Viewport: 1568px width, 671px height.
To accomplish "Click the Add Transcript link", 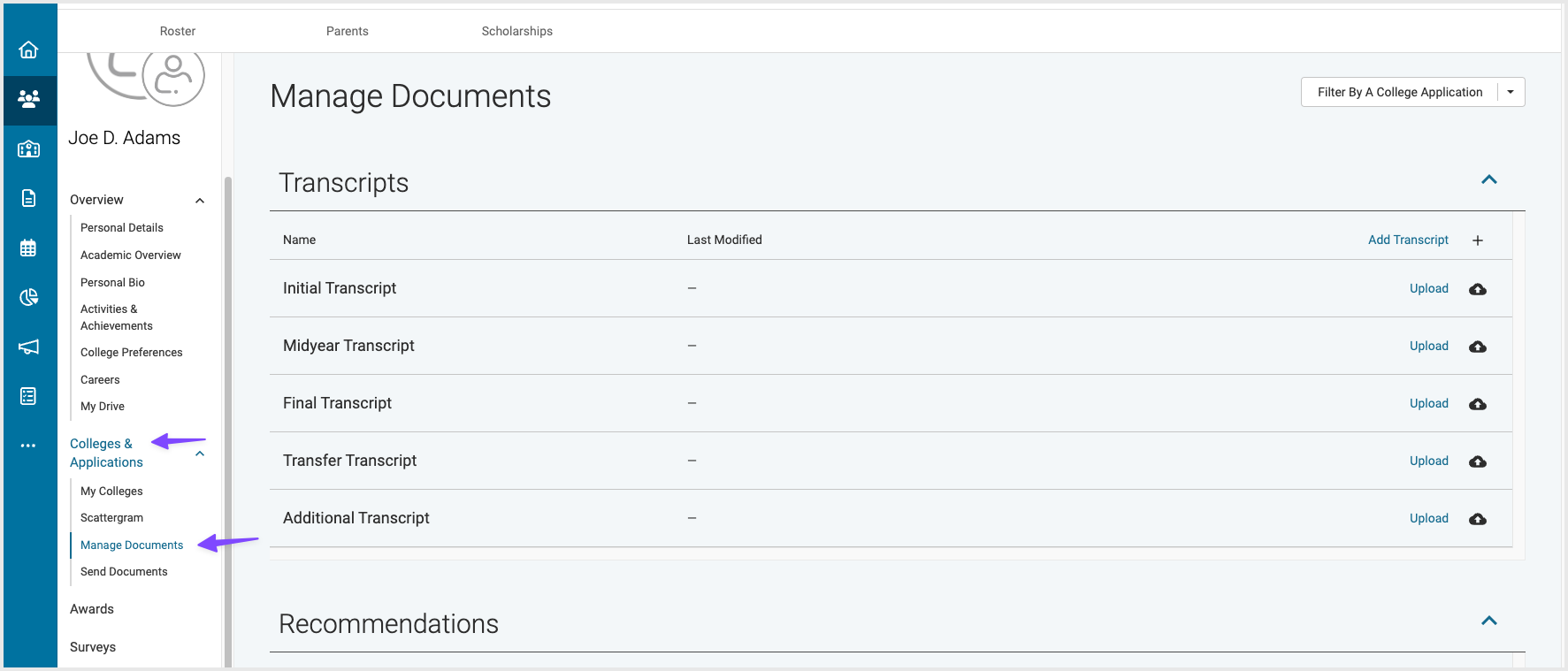I will 1408,240.
